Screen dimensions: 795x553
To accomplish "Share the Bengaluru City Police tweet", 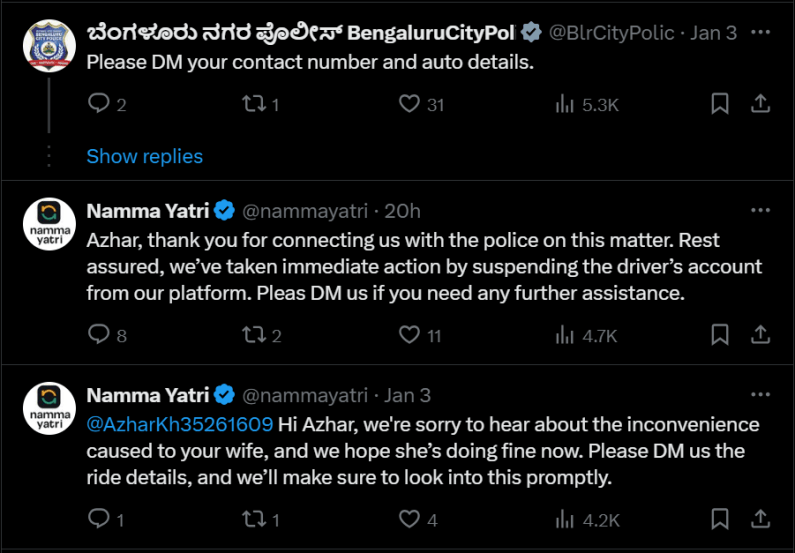I will pos(759,103).
